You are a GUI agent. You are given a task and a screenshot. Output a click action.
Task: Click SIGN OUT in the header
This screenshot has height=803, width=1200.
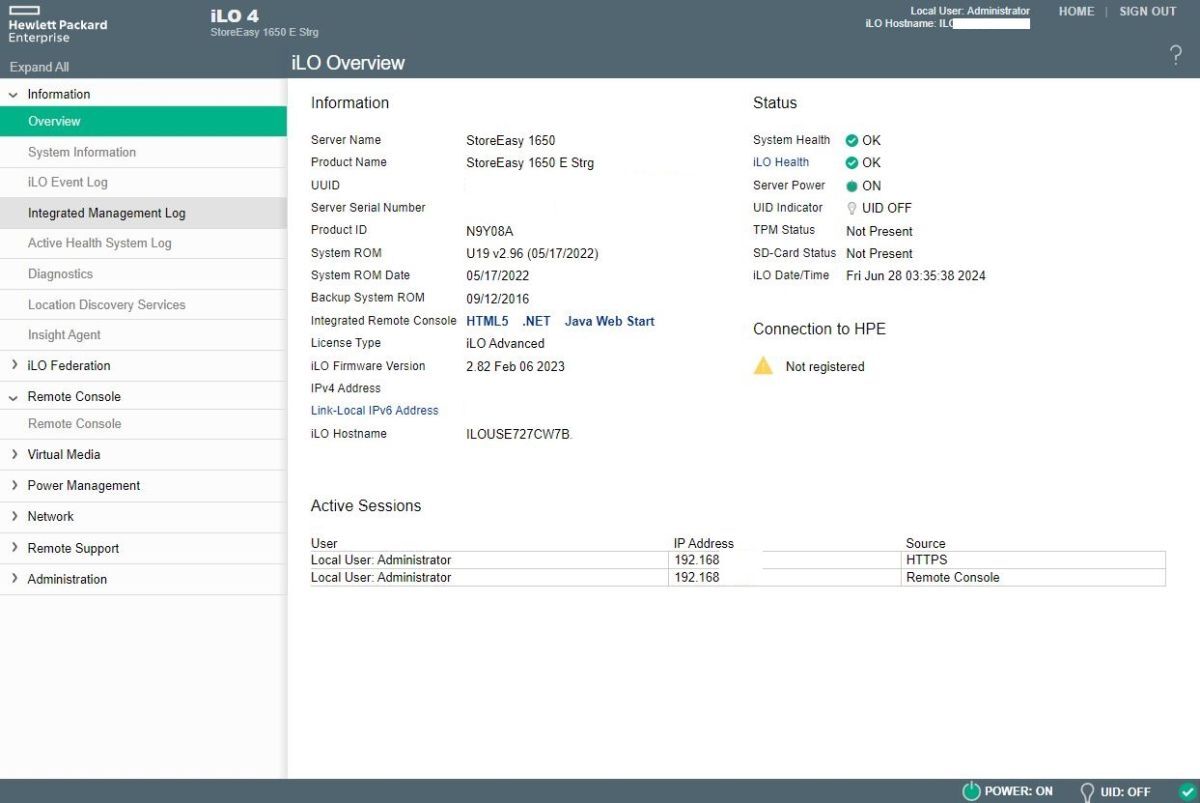[x=1148, y=11]
